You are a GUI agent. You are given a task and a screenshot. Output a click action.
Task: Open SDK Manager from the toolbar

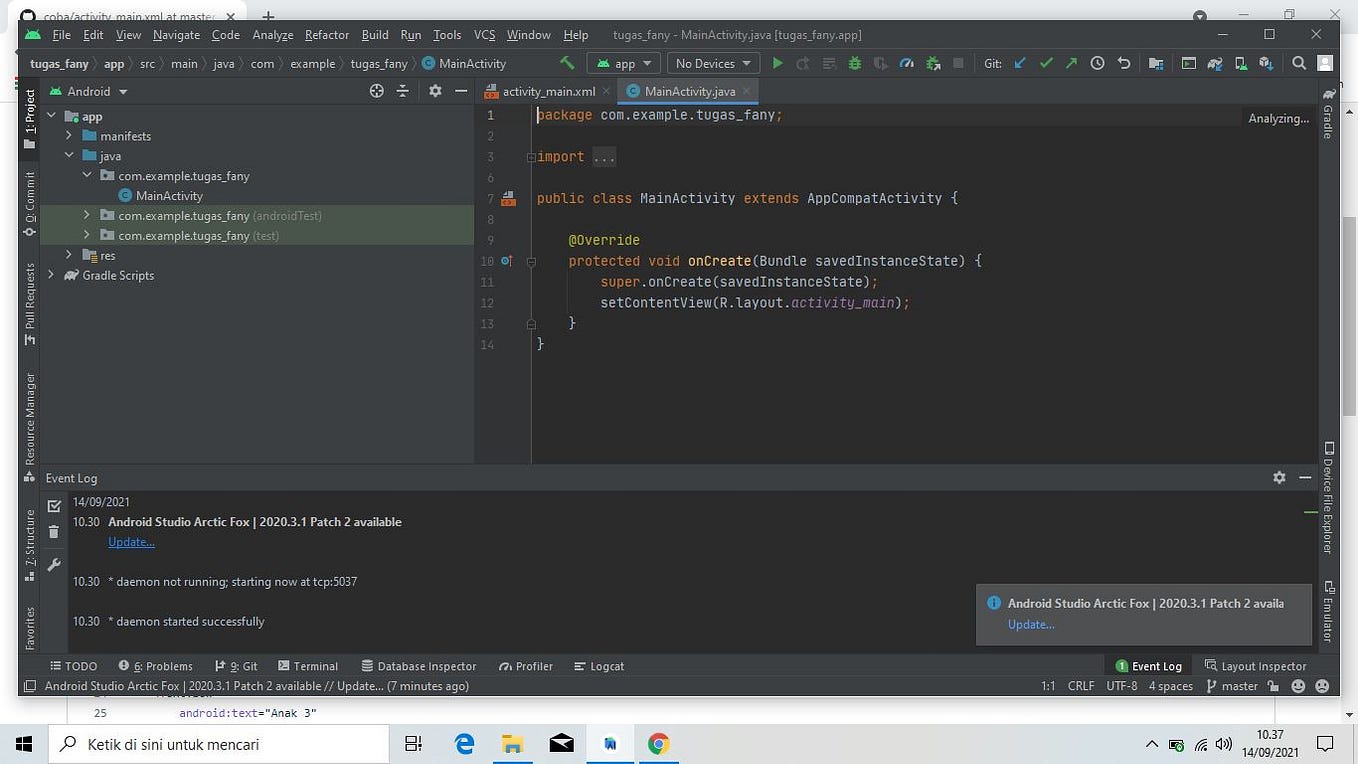[1266, 63]
